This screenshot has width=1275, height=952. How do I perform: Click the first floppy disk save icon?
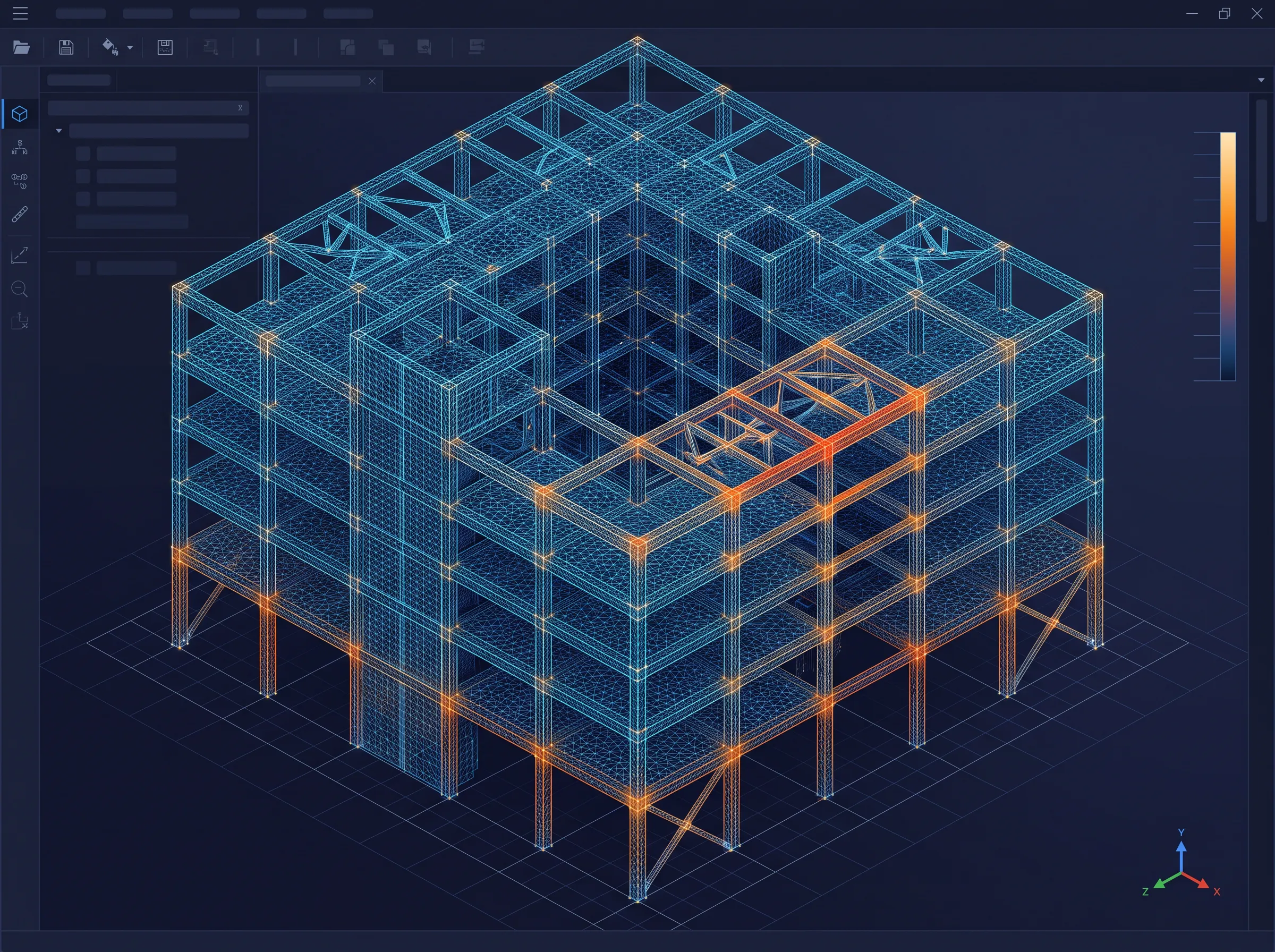pyautogui.click(x=66, y=47)
